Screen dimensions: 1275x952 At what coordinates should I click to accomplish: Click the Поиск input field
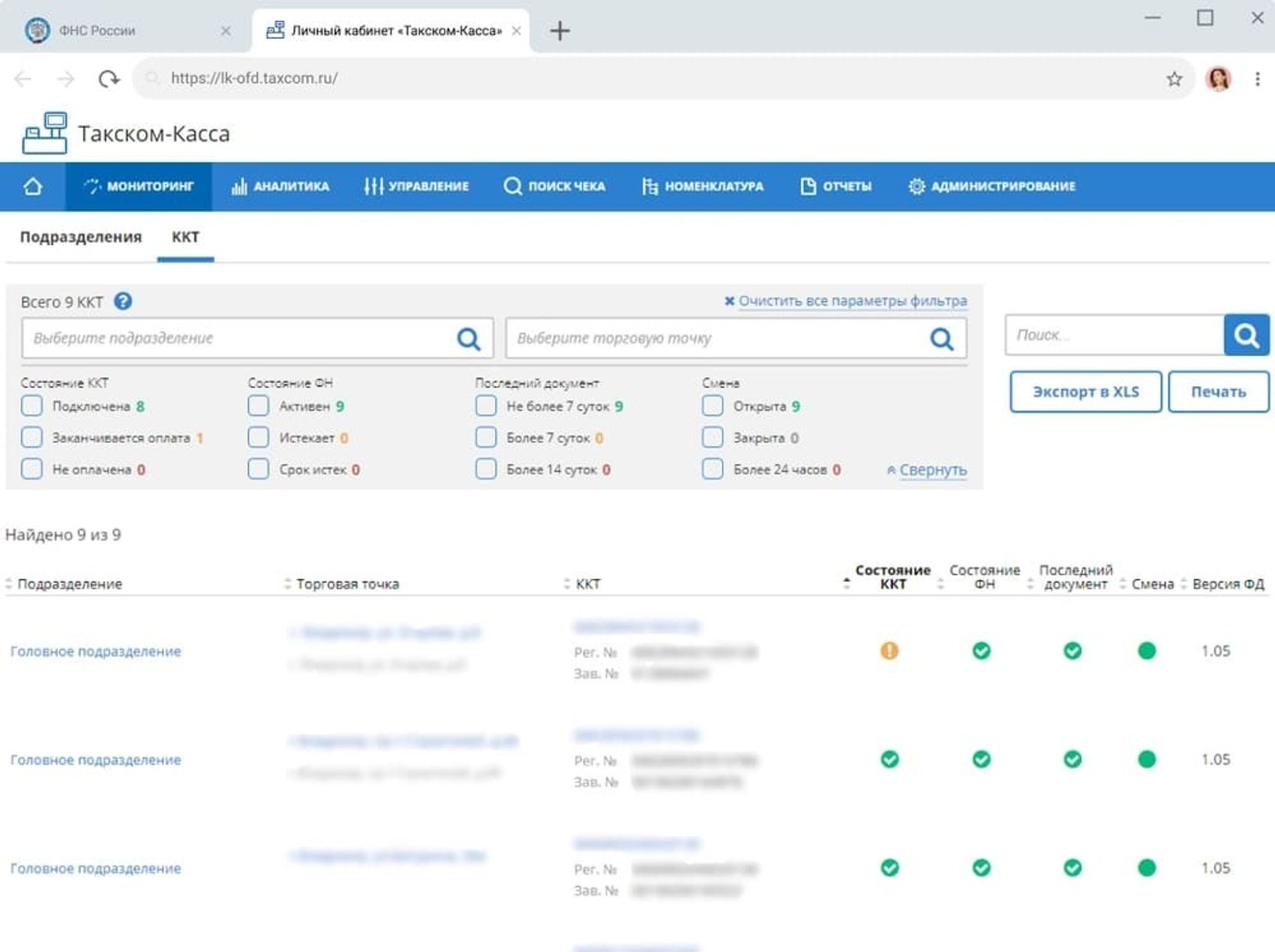tap(1114, 334)
